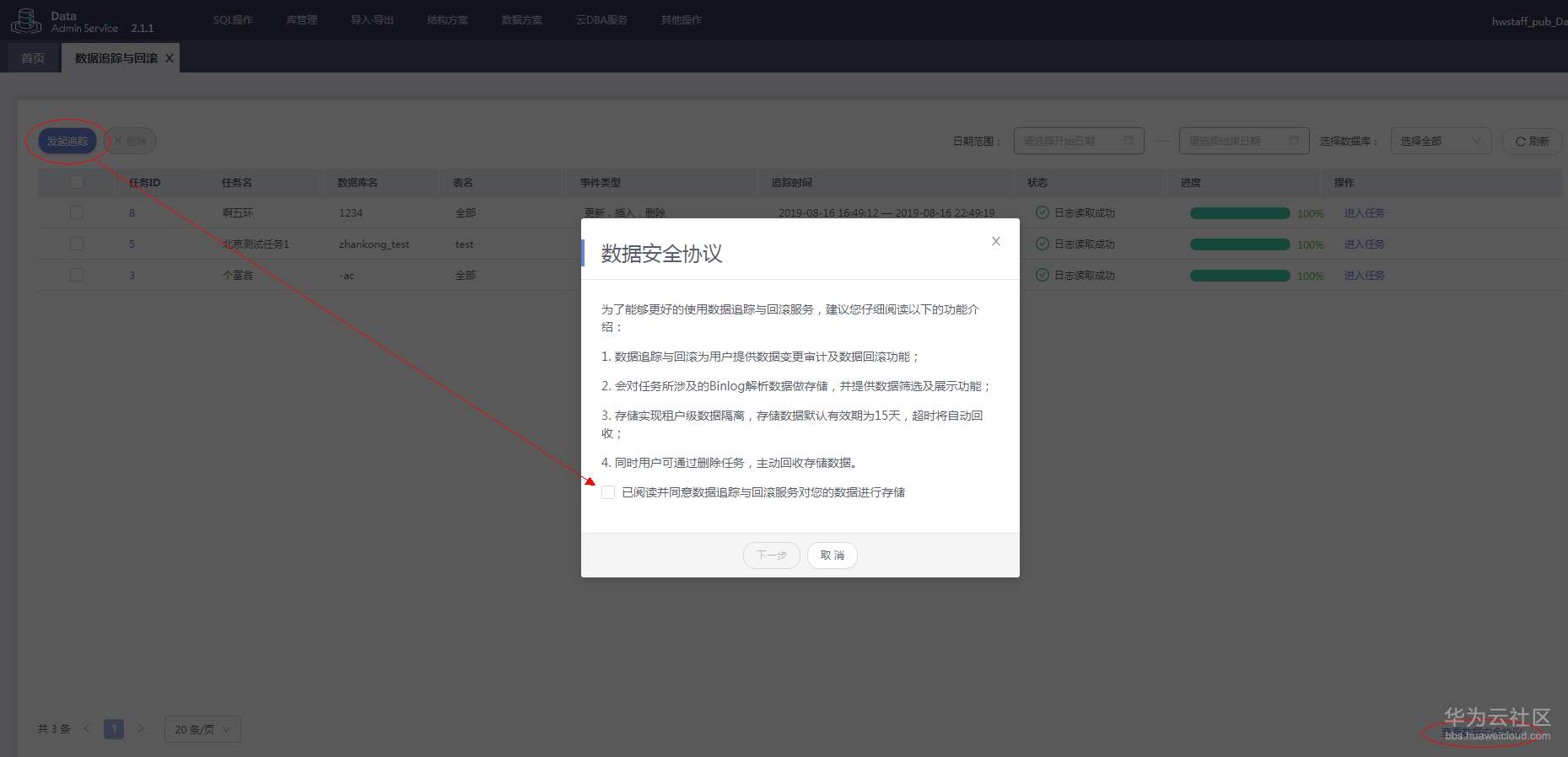
Task: Select the checkbox for task 8
Action: coord(77,213)
